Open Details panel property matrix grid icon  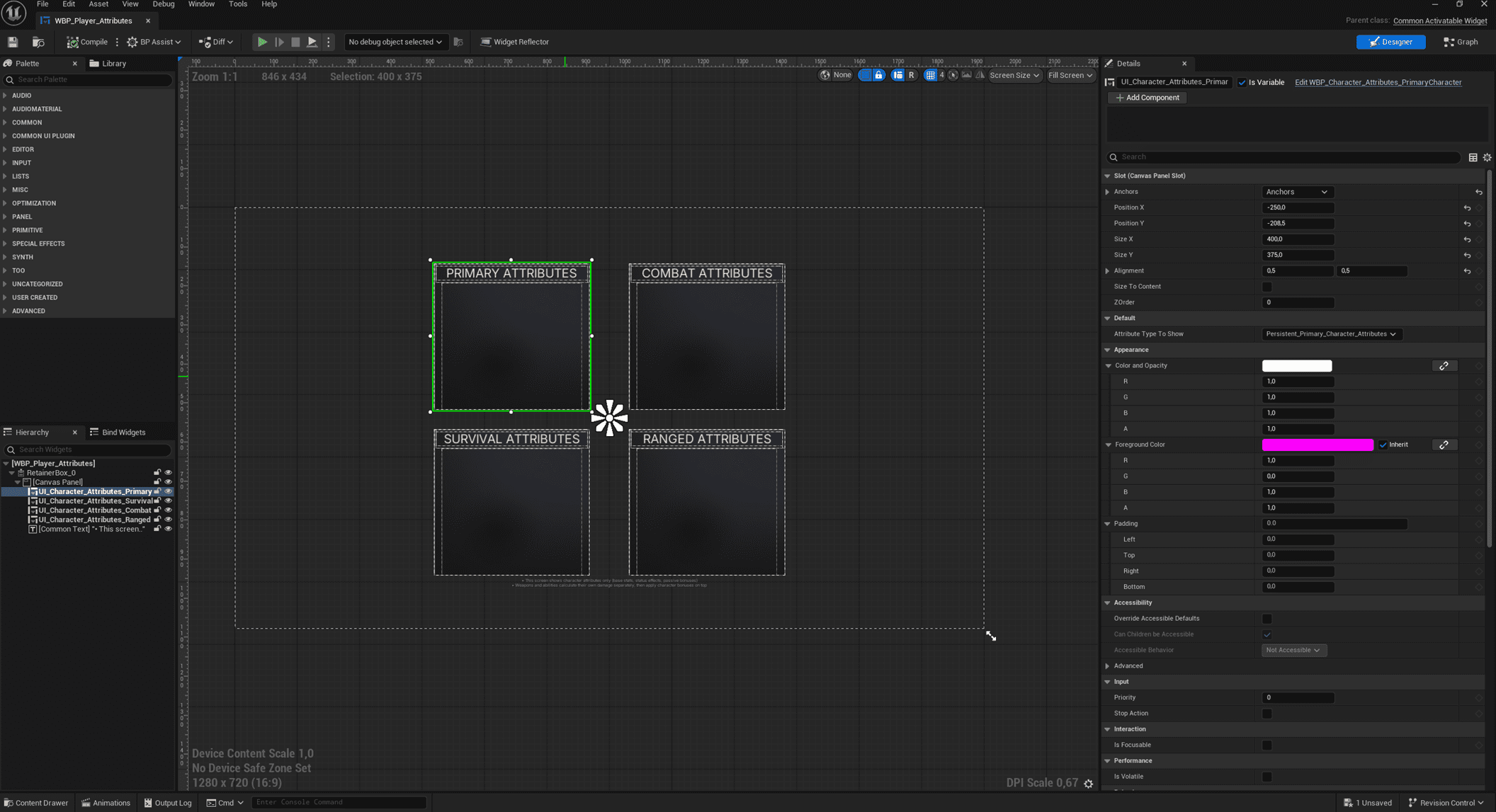(1473, 157)
